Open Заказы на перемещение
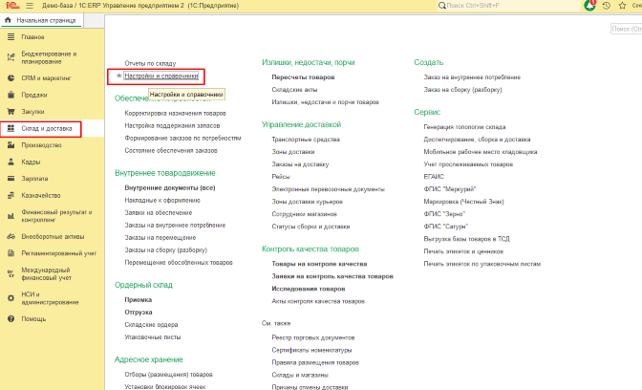 point(160,237)
